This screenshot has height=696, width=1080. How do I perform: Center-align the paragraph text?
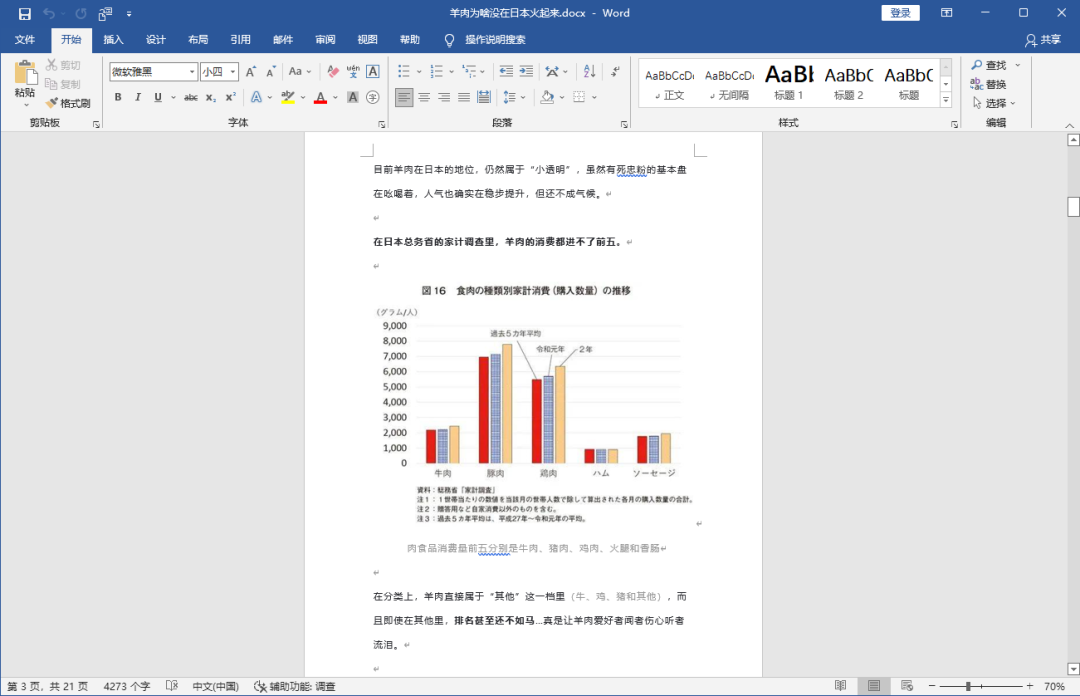point(424,97)
